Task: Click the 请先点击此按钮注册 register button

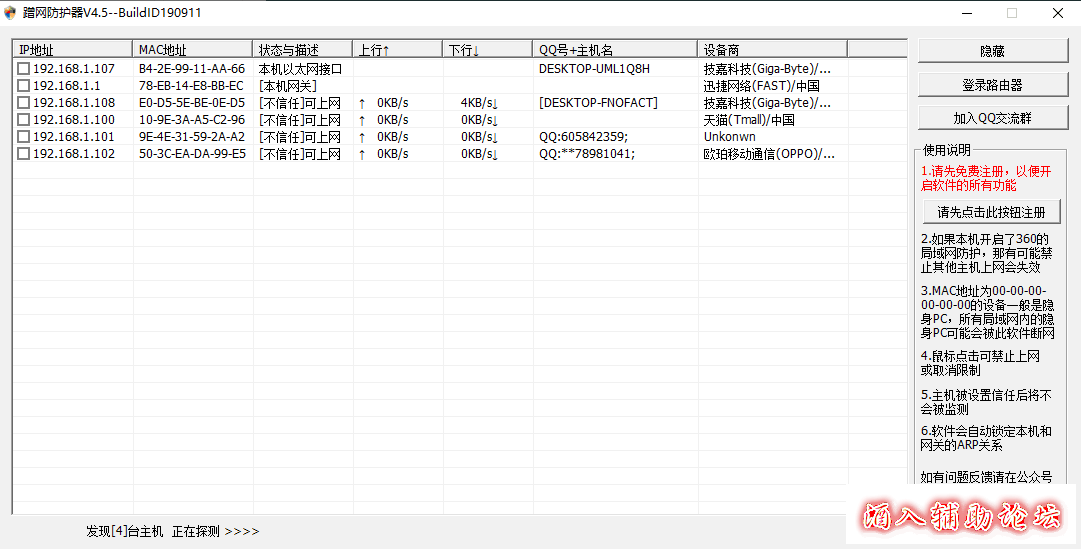Action: click(990, 212)
